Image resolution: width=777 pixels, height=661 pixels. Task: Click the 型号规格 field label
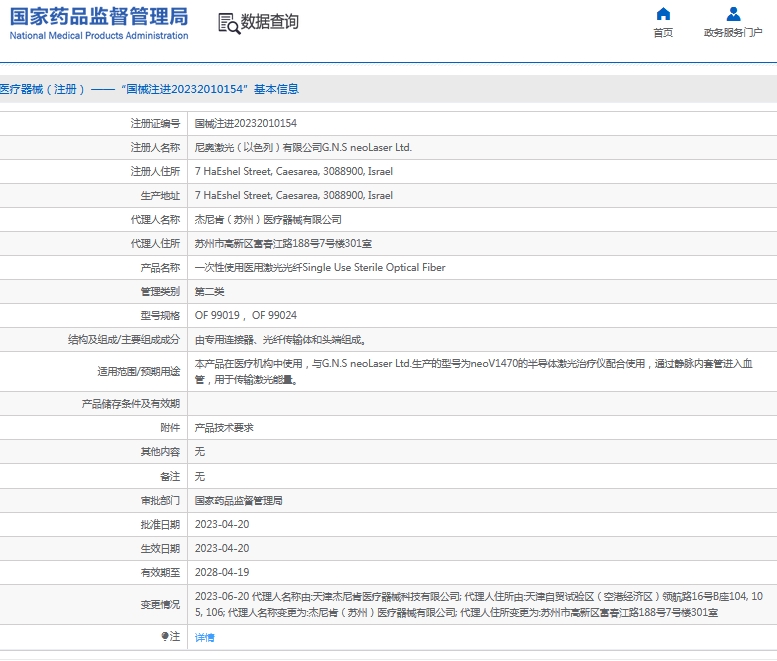click(x=160, y=316)
